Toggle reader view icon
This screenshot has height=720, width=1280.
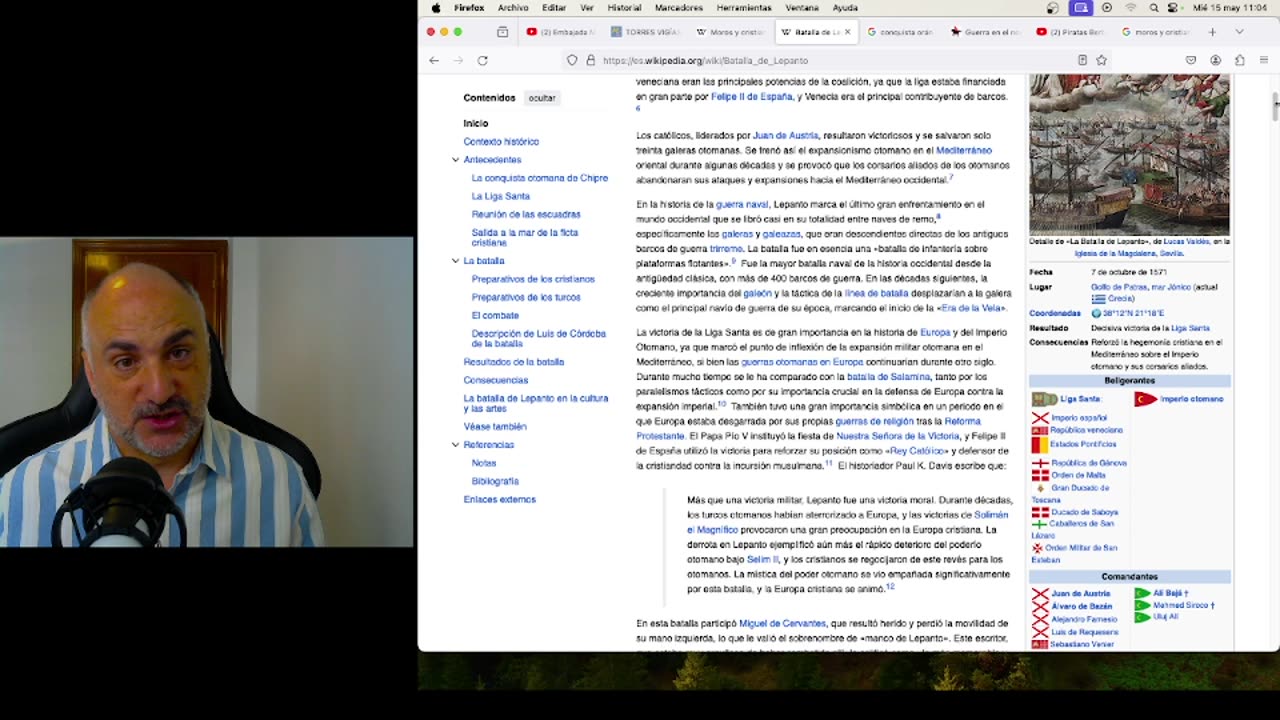click(1082, 60)
